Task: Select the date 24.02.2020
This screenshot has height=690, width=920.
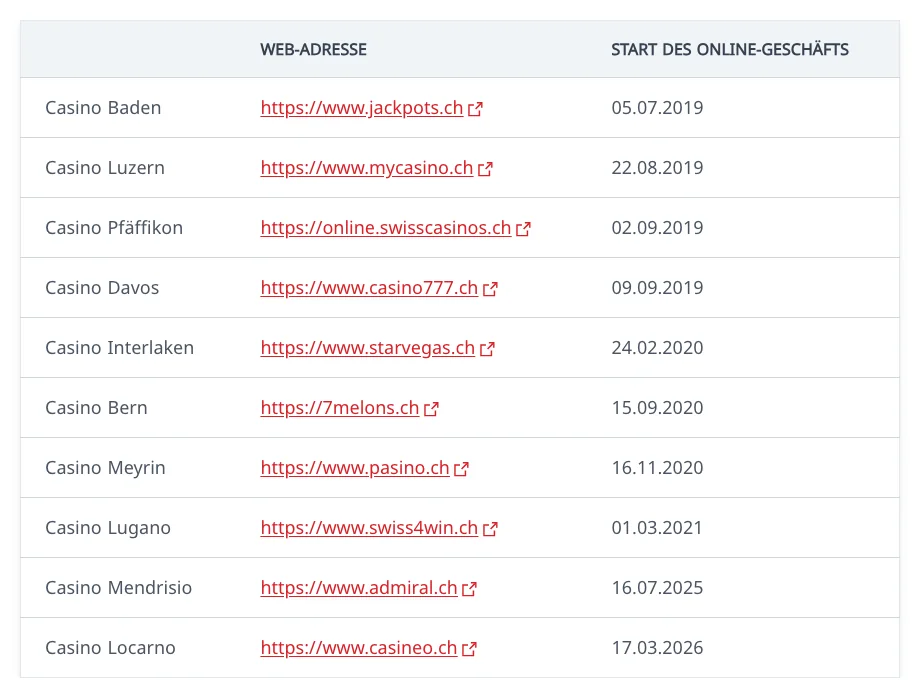Action: tap(657, 348)
